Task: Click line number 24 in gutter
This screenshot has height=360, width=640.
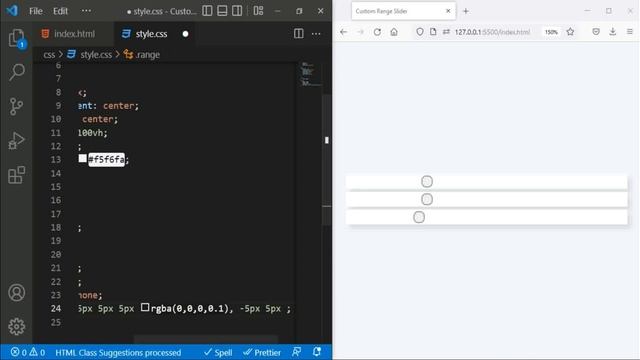Action: pyautogui.click(x=56, y=309)
